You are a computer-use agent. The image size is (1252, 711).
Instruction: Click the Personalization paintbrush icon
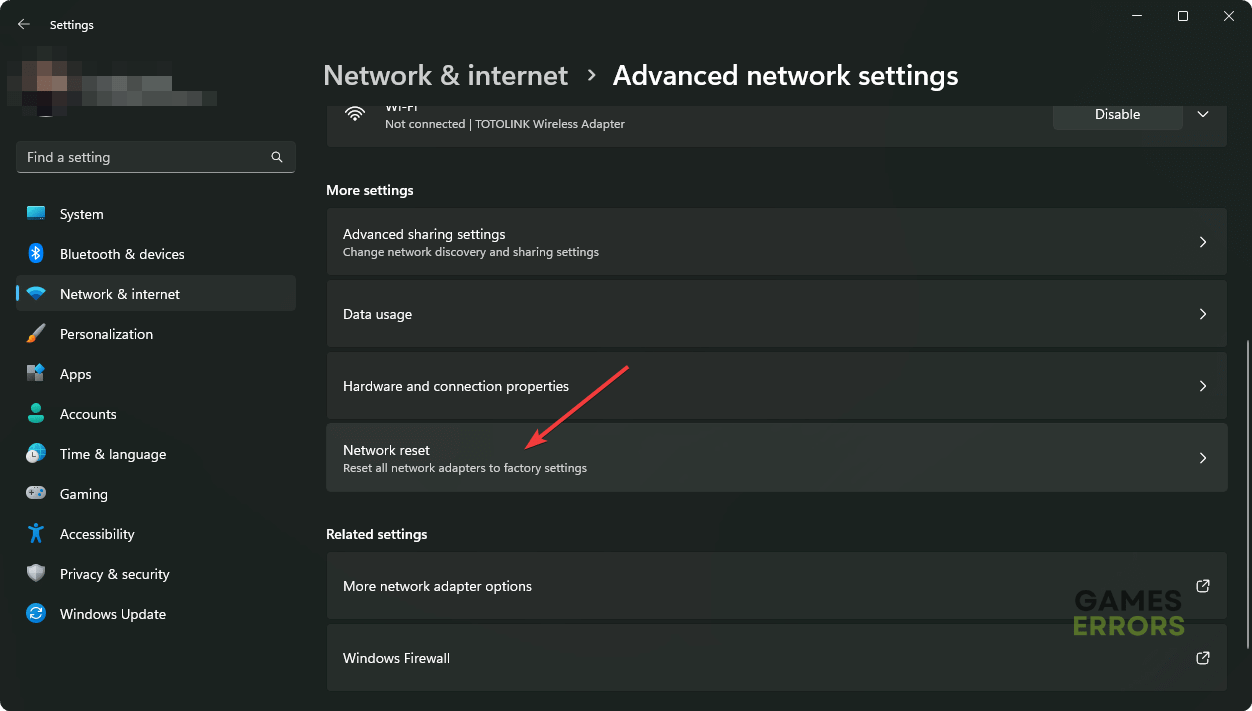pyautogui.click(x=36, y=334)
